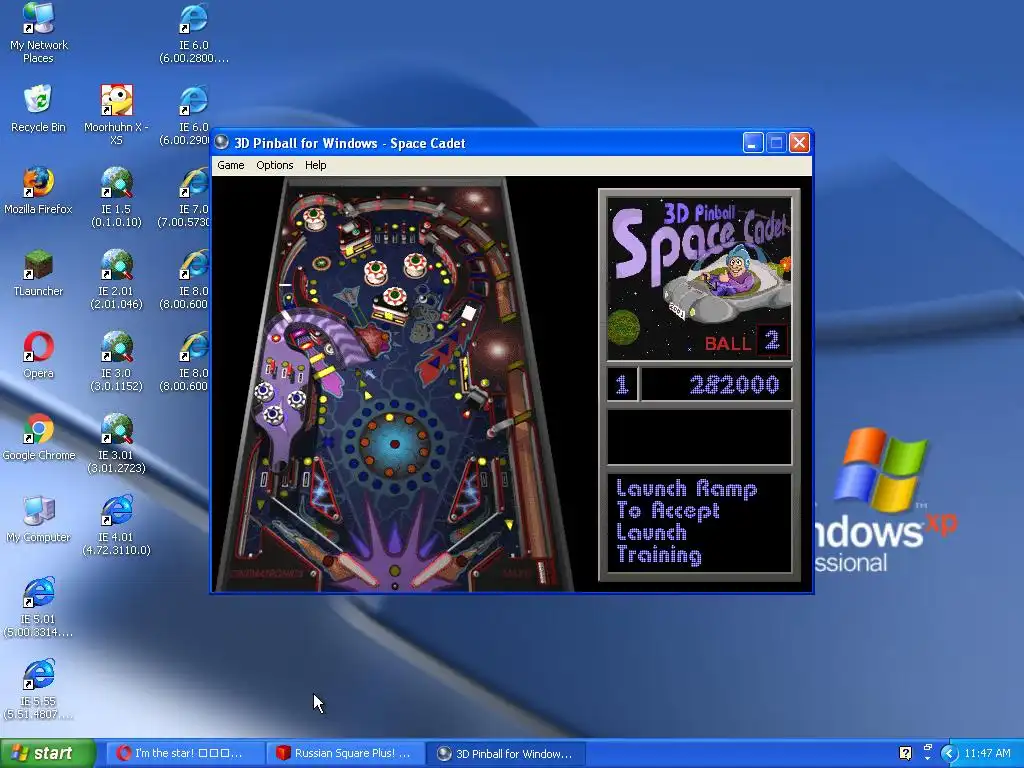Select the Google Chrome desktop shortcut
Viewport: 1024px width, 768px height.
[39, 437]
